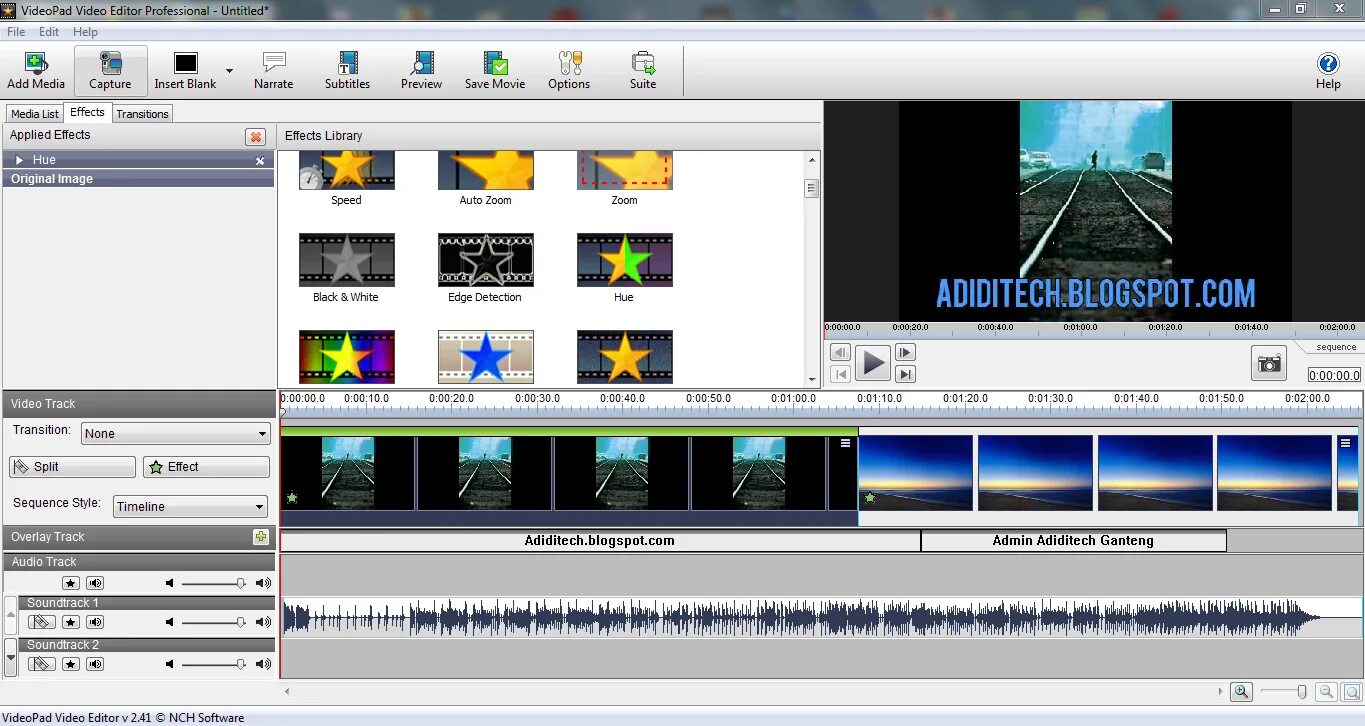Image resolution: width=1365 pixels, height=726 pixels.
Task: Zoom out on the timeline
Action: point(1326,691)
